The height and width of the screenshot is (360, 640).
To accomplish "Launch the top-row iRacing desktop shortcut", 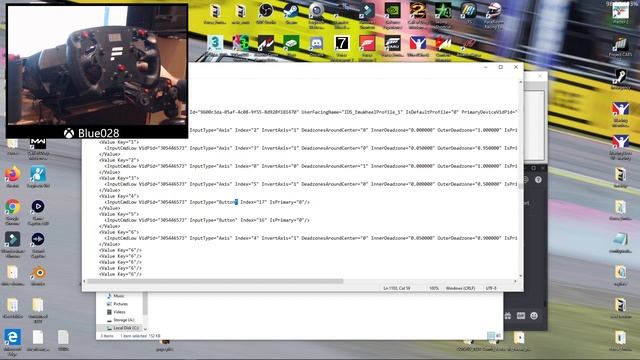I will coord(418,46).
